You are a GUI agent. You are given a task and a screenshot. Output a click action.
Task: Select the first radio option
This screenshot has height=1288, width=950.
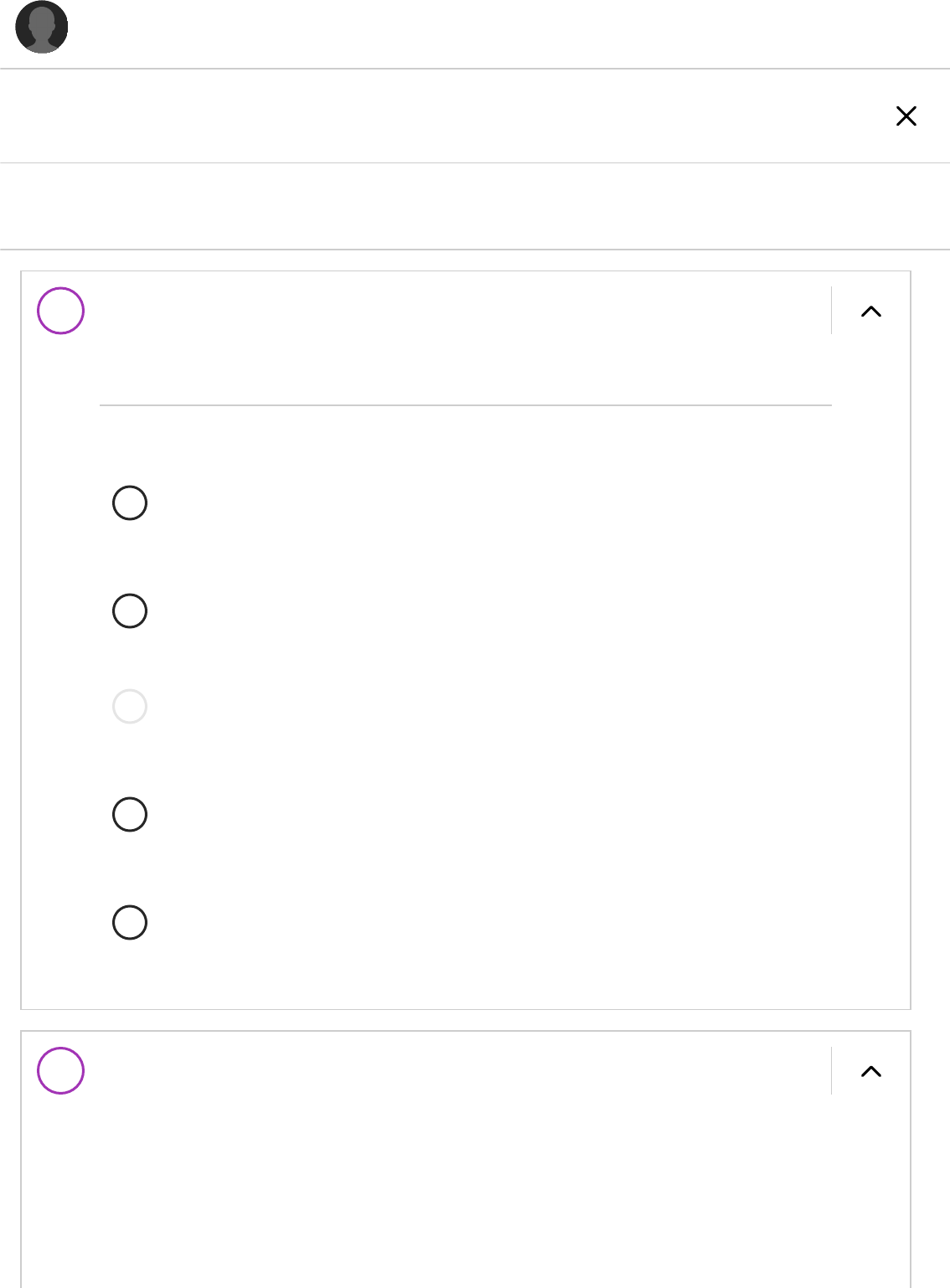coord(130,503)
